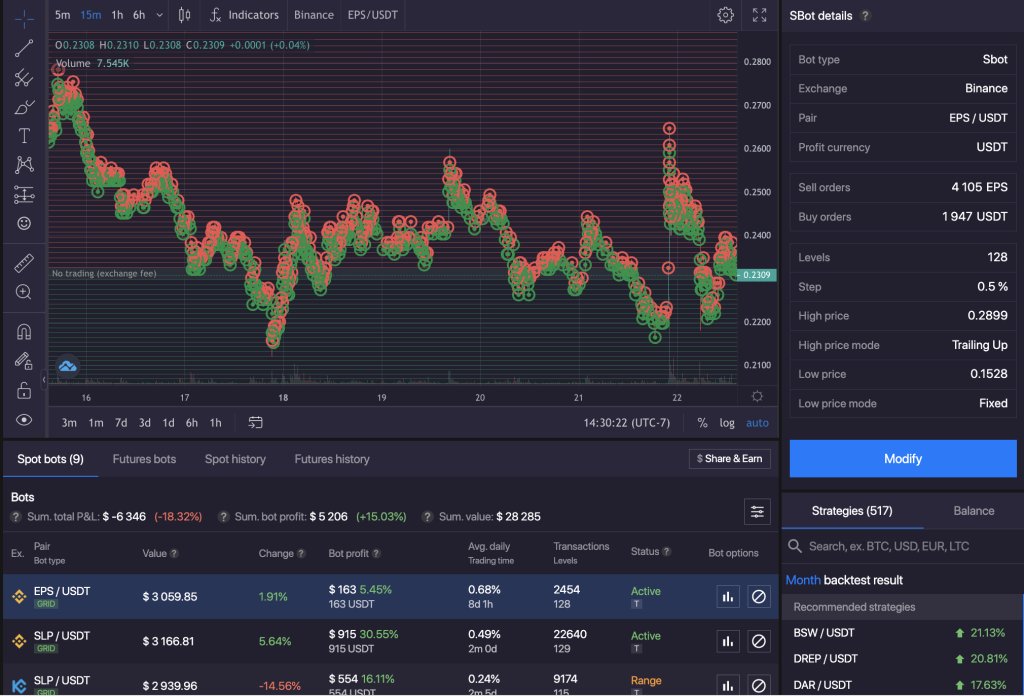Viewport: 1024px width, 697px height.
Task: Select the pitchfork drawing tool
Action: (x=24, y=78)
